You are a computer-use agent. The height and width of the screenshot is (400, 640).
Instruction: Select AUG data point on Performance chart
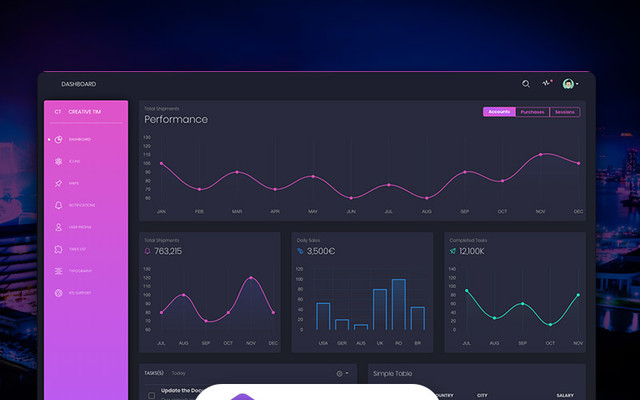point(427,198)
